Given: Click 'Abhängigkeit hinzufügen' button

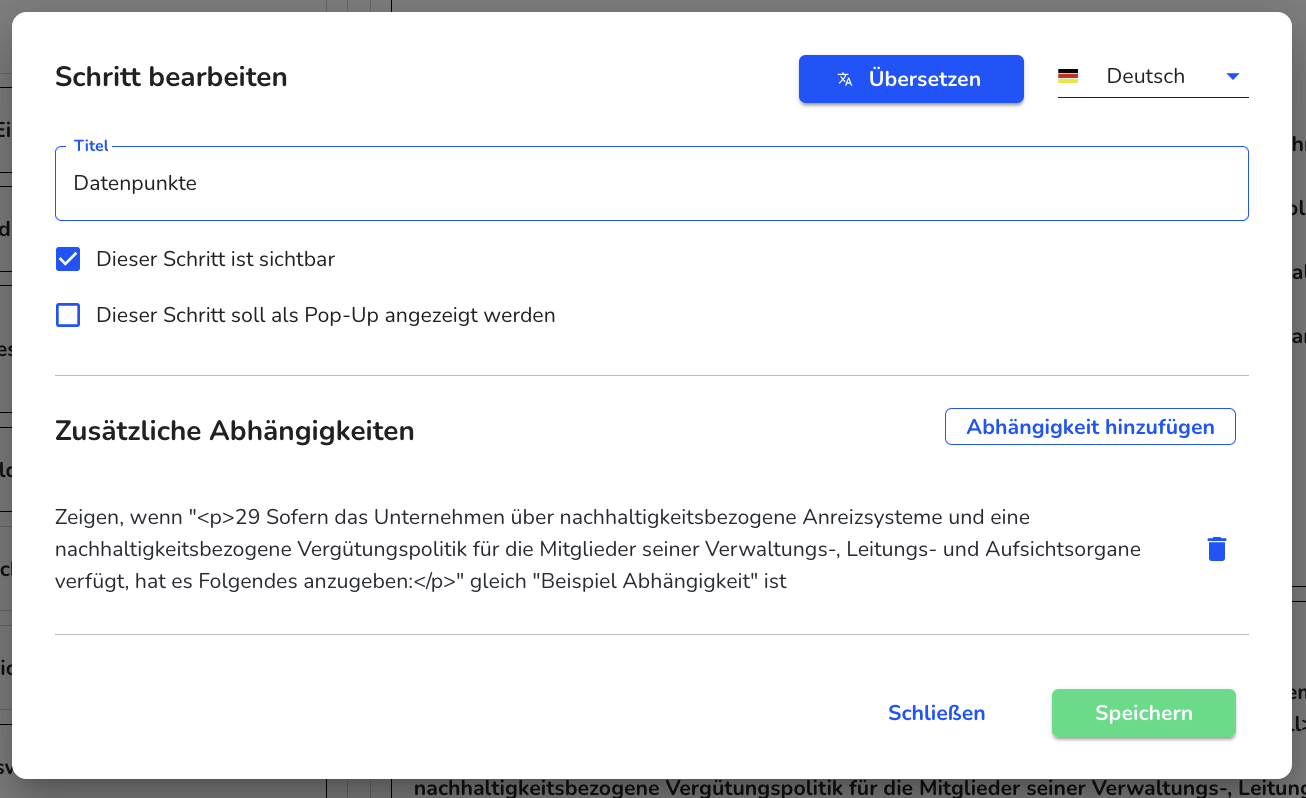Looking at the screenshot, I should [1090, 427].
